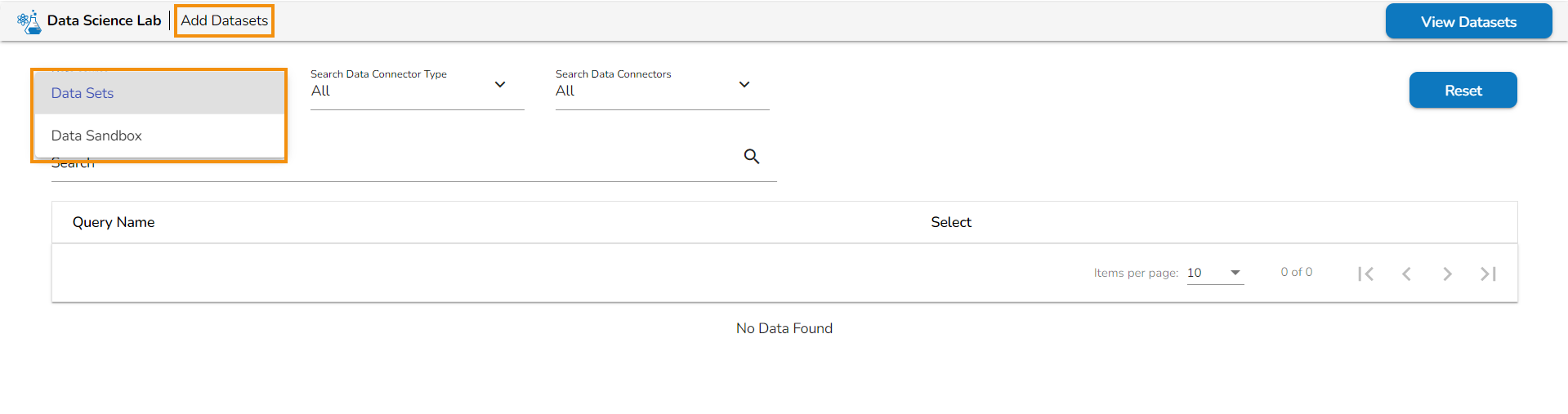Go to the previous page of results
Screen dimensions: 1568x414
click(x=1406, y=274)
